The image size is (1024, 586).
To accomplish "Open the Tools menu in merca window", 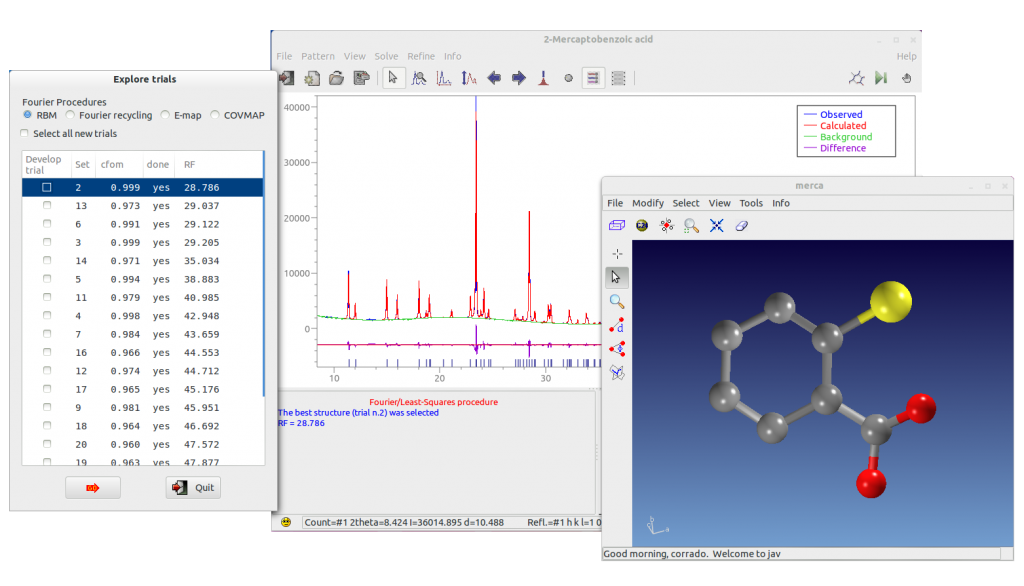I will [750, 203].
